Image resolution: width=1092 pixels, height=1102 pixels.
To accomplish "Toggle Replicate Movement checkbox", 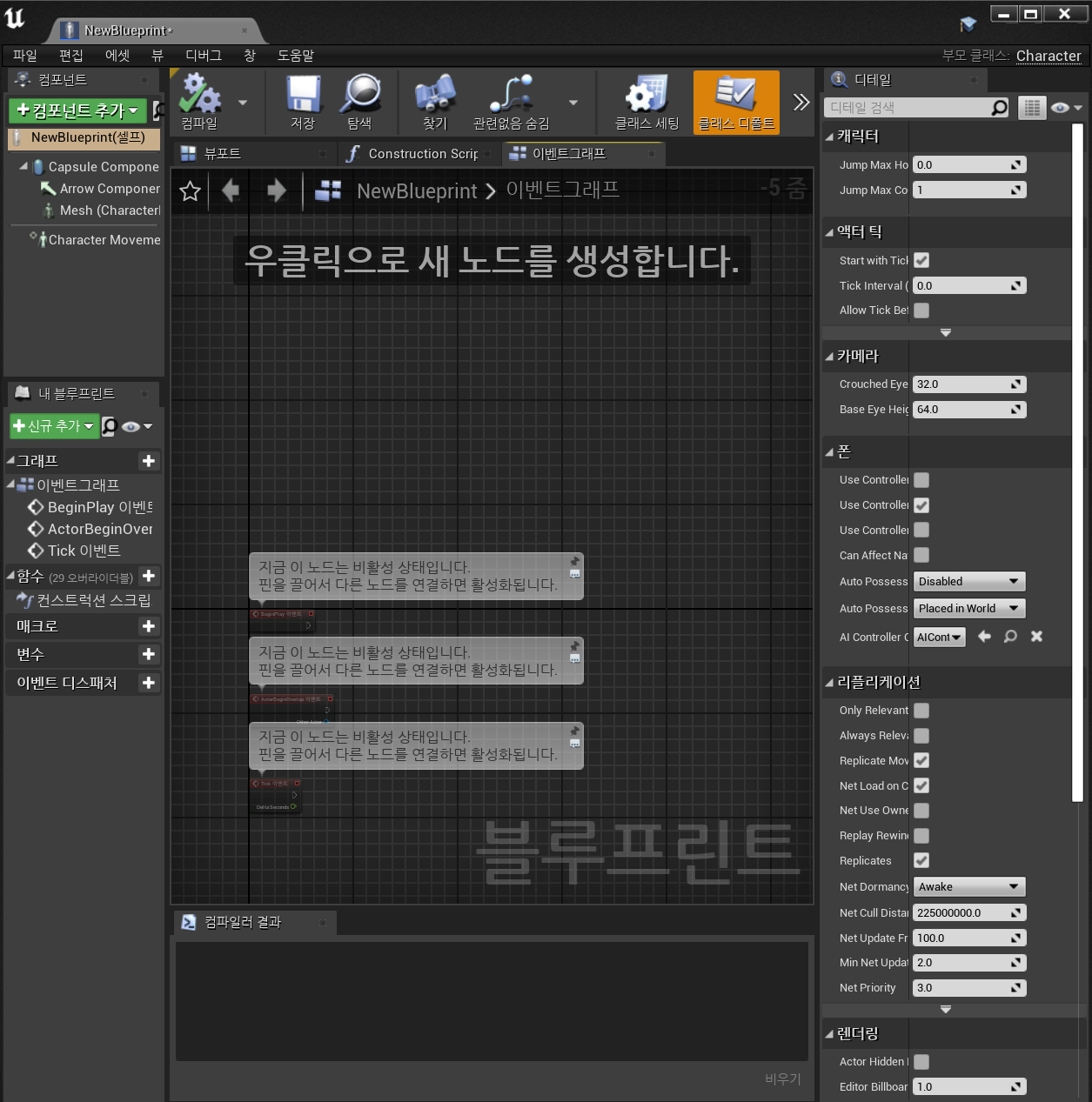I will pos(921,760).
